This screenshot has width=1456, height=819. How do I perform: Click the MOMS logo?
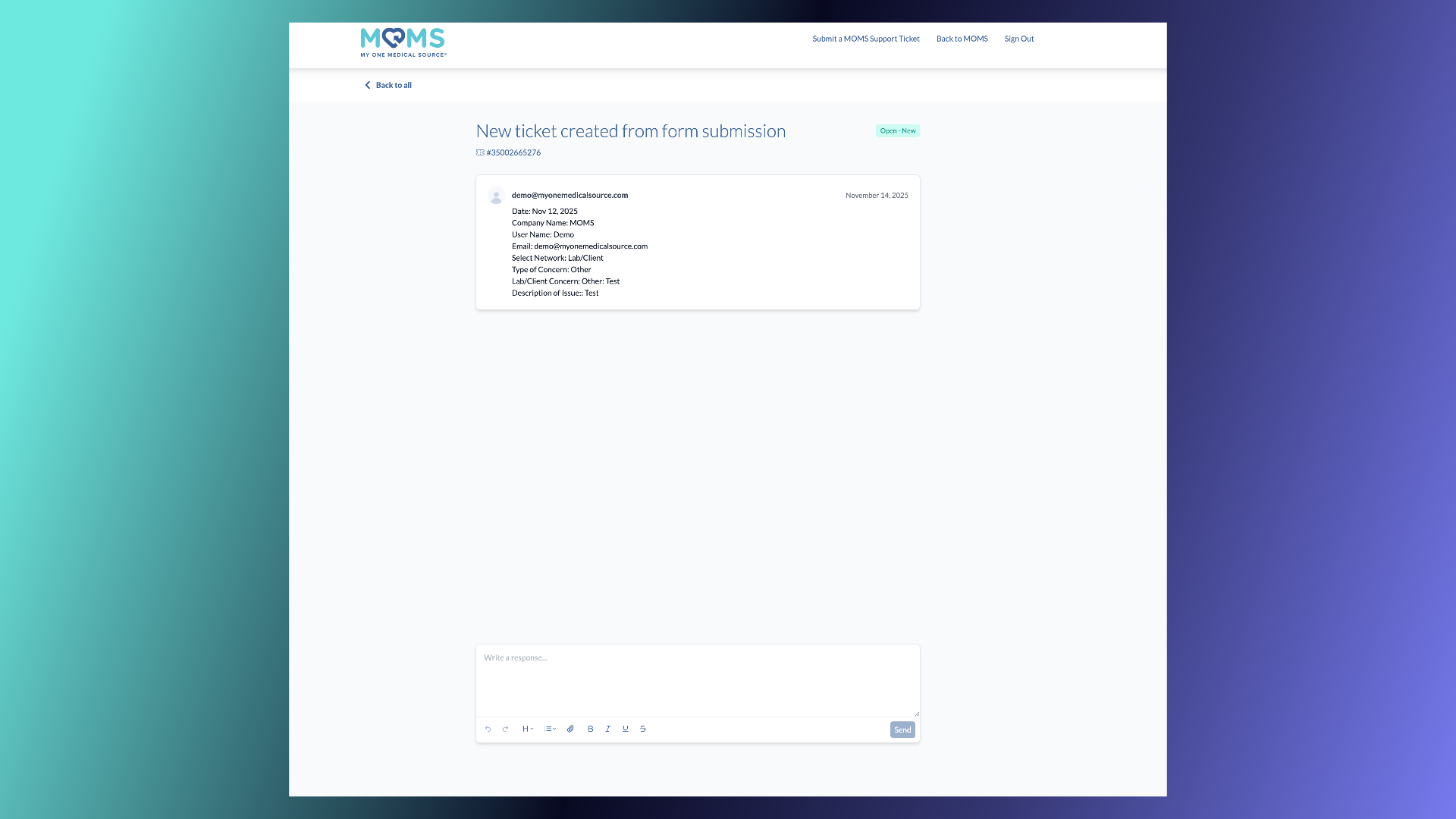(x=403, y=42)
